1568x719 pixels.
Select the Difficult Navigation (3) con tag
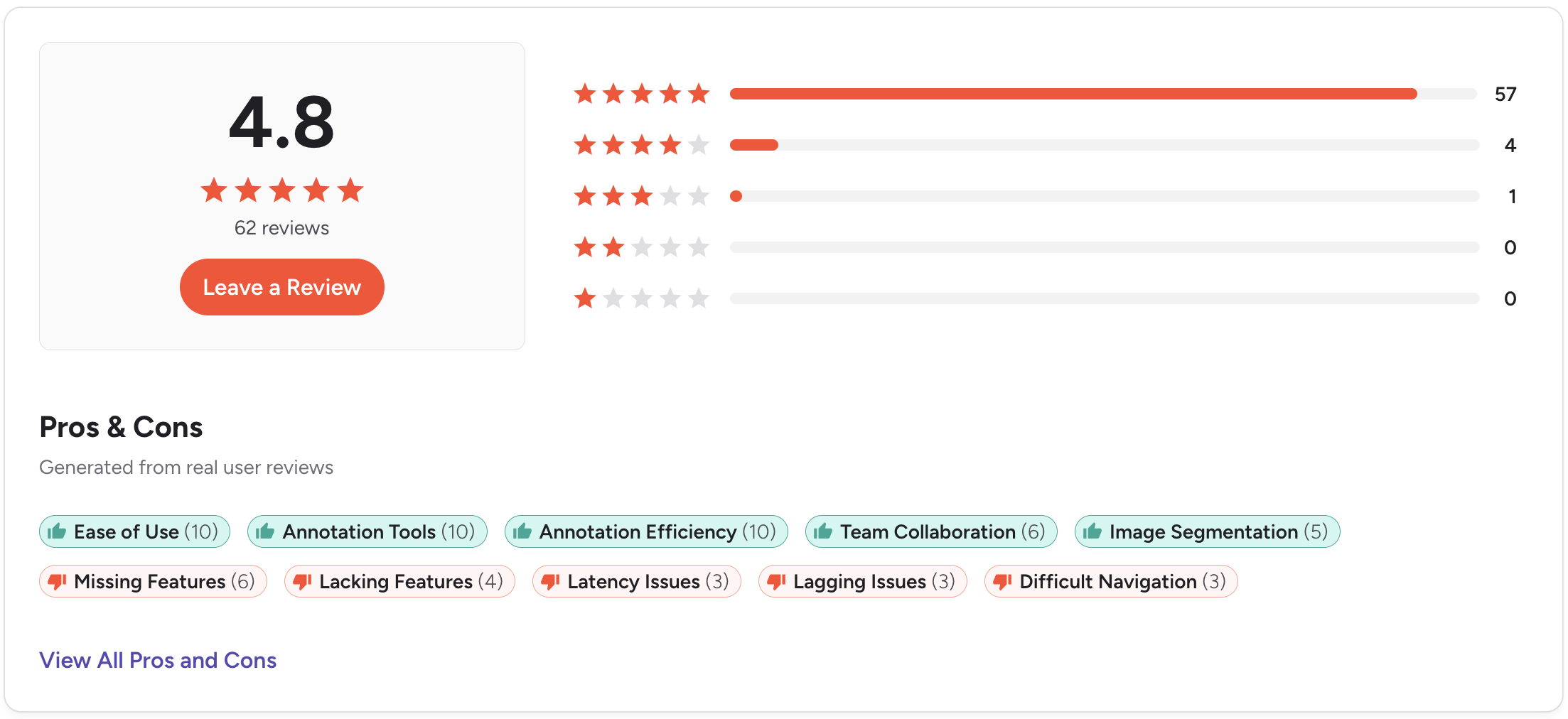click(x=1110, y=582)
